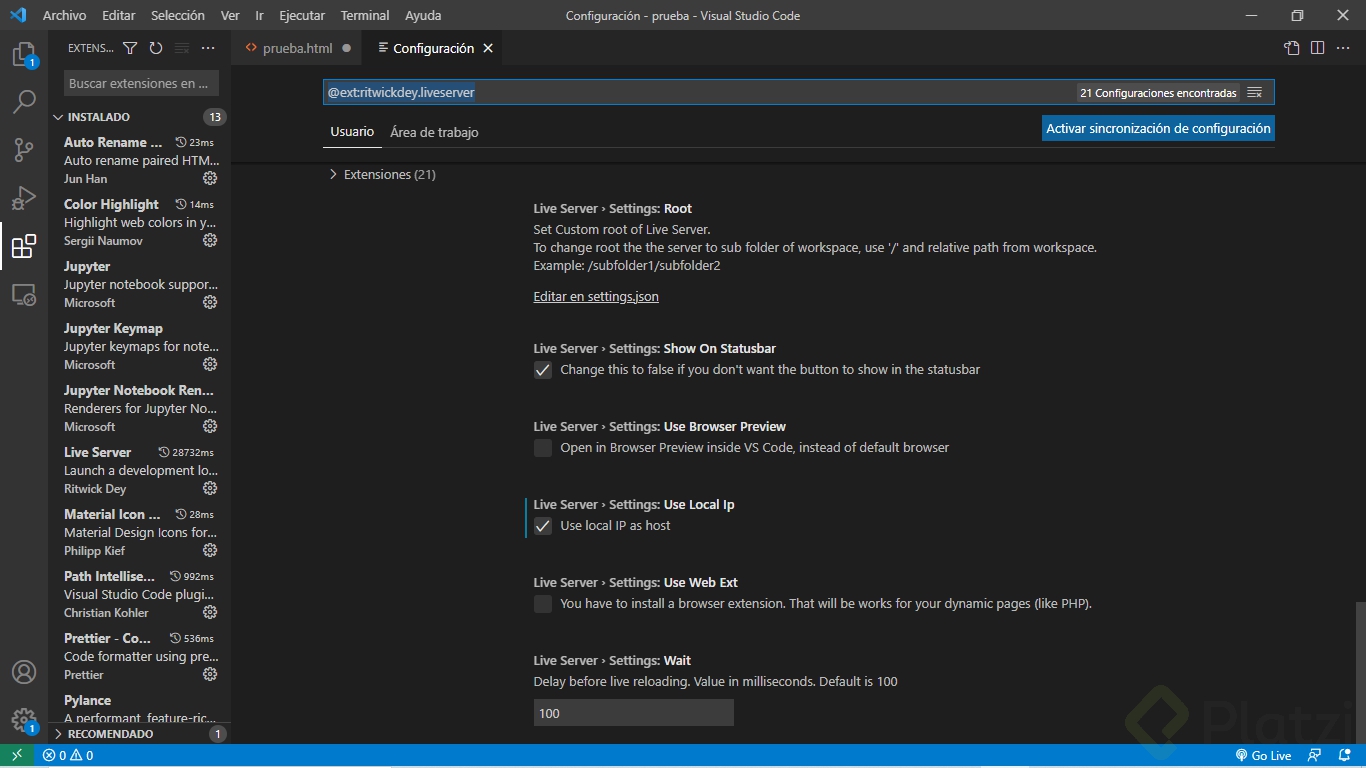Clear extensions search results icon
Screen dimensions: 1366x768
(x=182, y=48)
